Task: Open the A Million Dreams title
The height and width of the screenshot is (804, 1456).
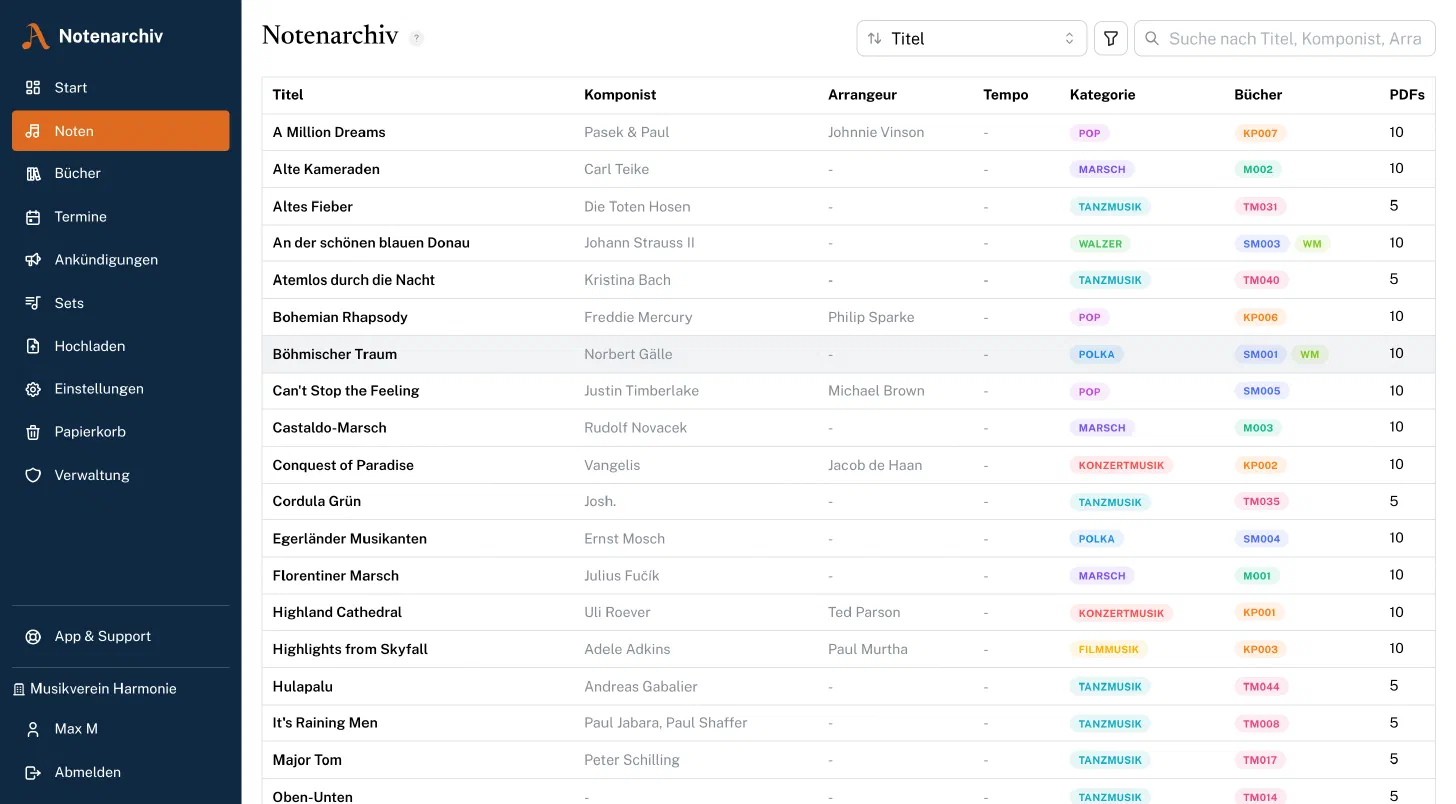Action: point(329,132)
